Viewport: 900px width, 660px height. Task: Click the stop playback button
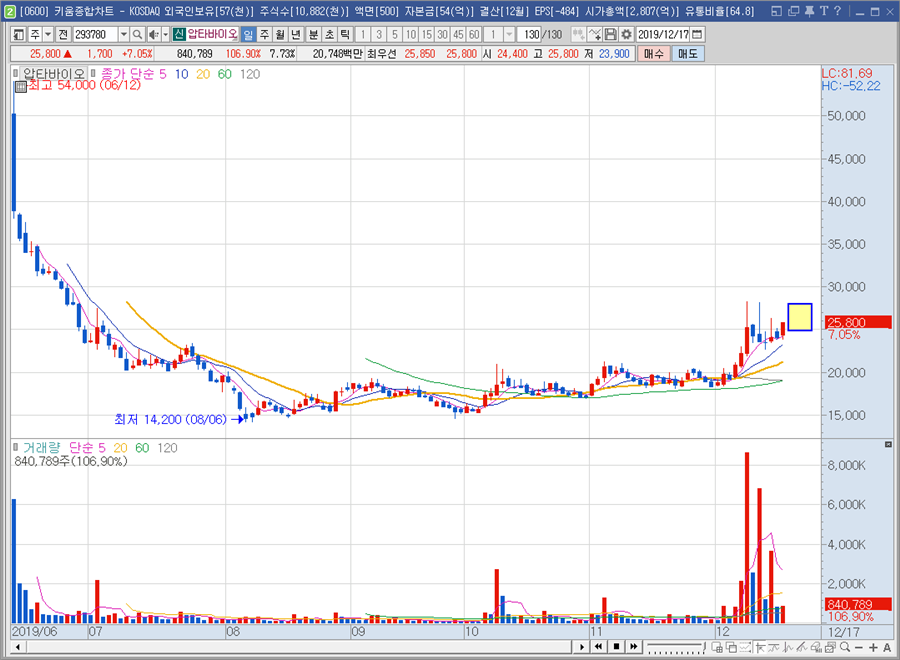coord(616,647)
